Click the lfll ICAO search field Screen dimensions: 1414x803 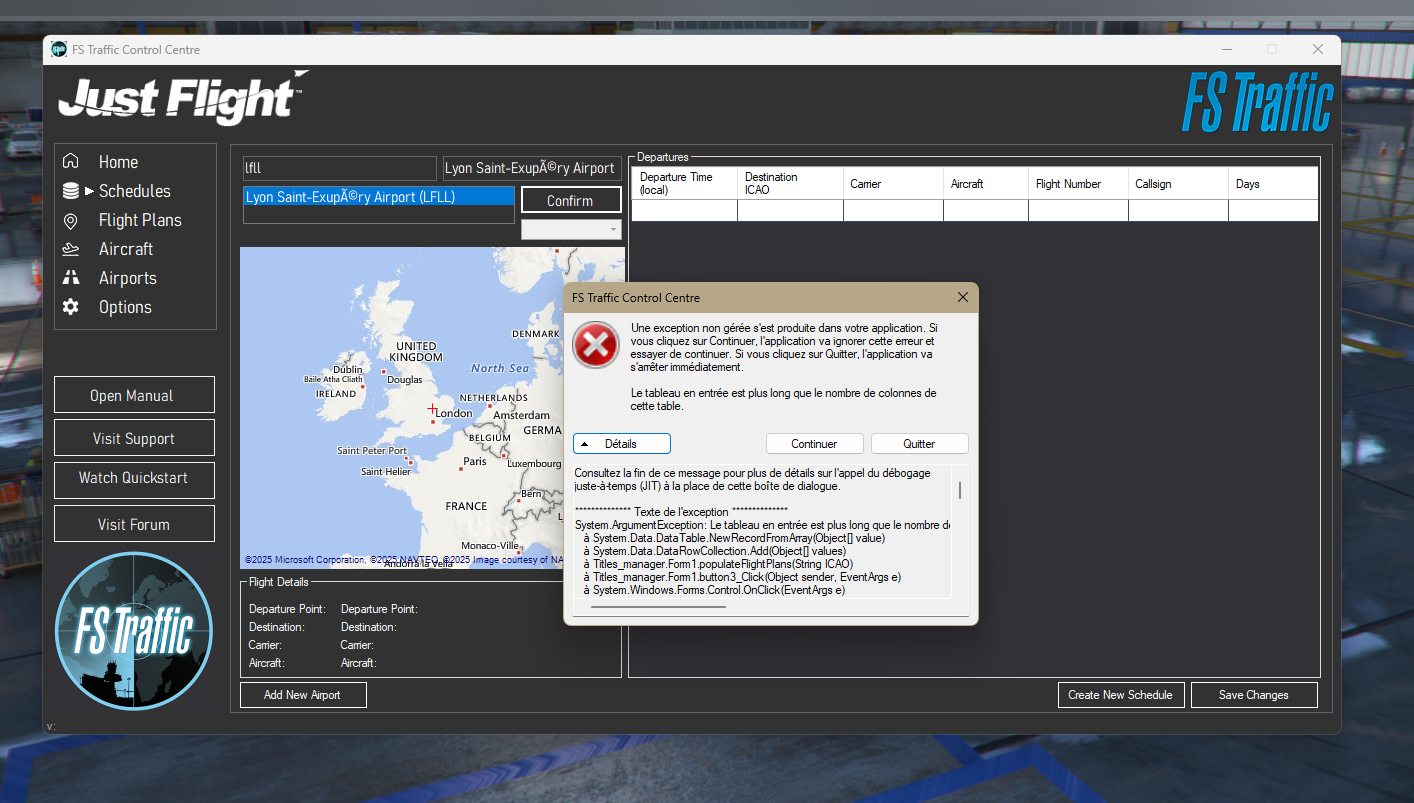tap(340, 168)
